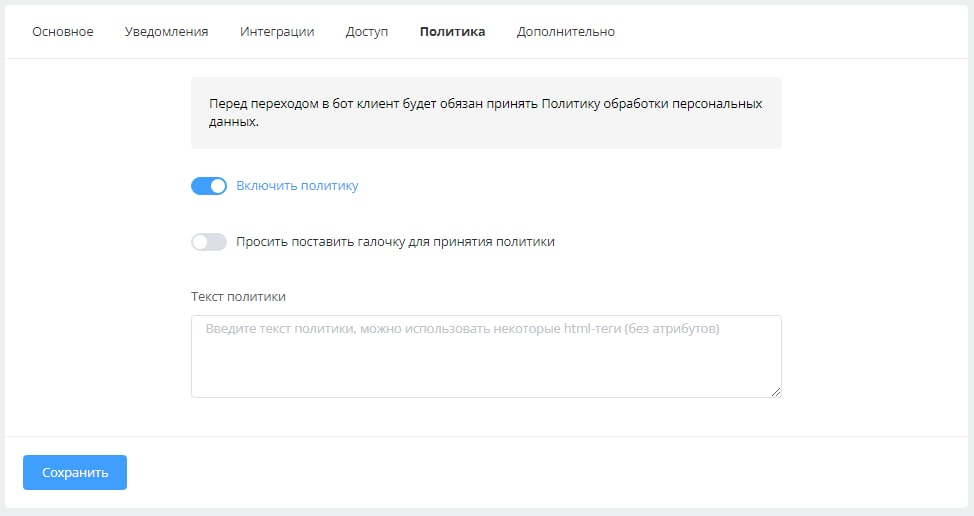Open the Основное tab

click(62, 31)
